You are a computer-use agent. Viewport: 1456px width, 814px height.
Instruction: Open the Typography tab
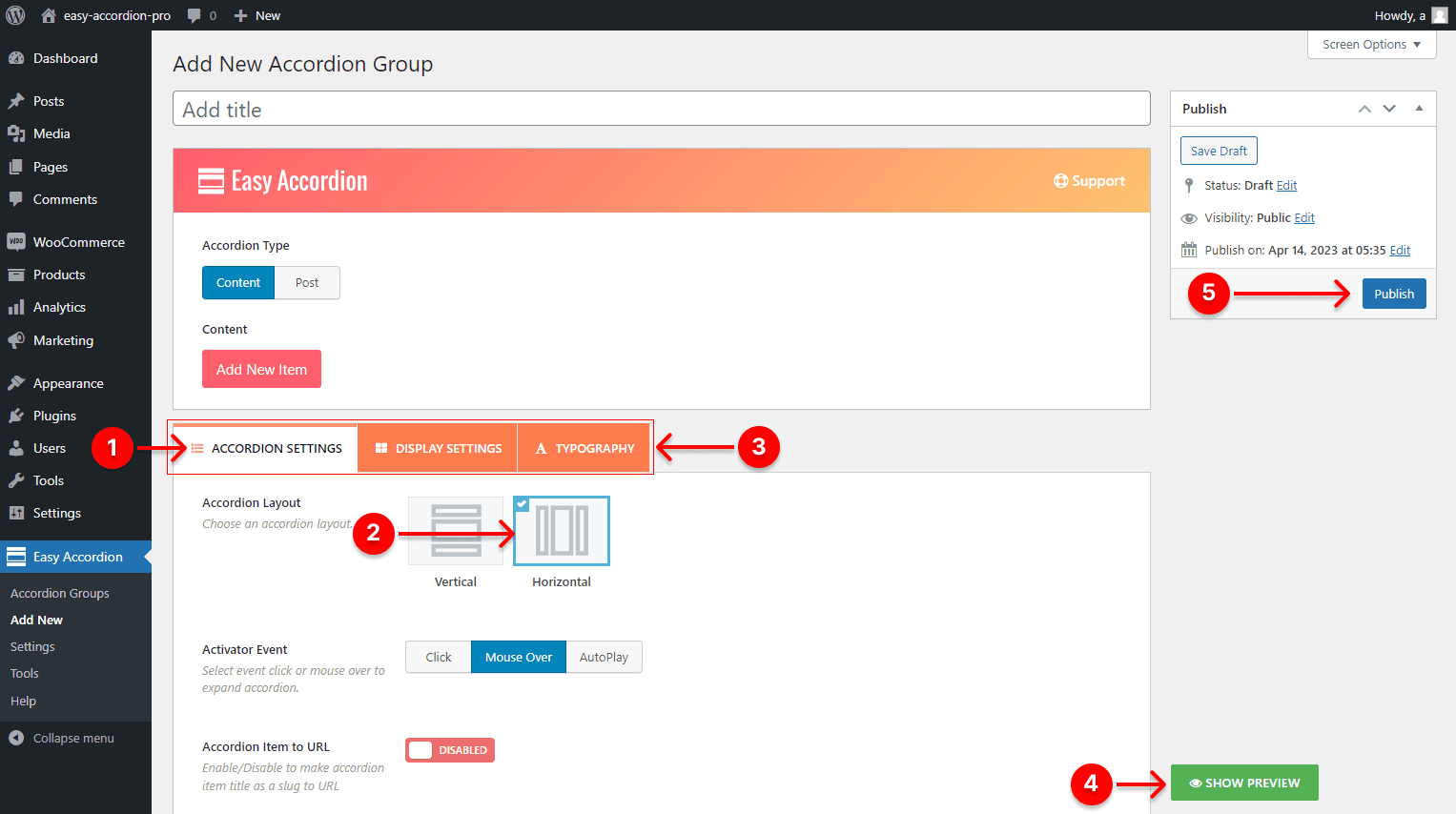(x=584, y=448)
